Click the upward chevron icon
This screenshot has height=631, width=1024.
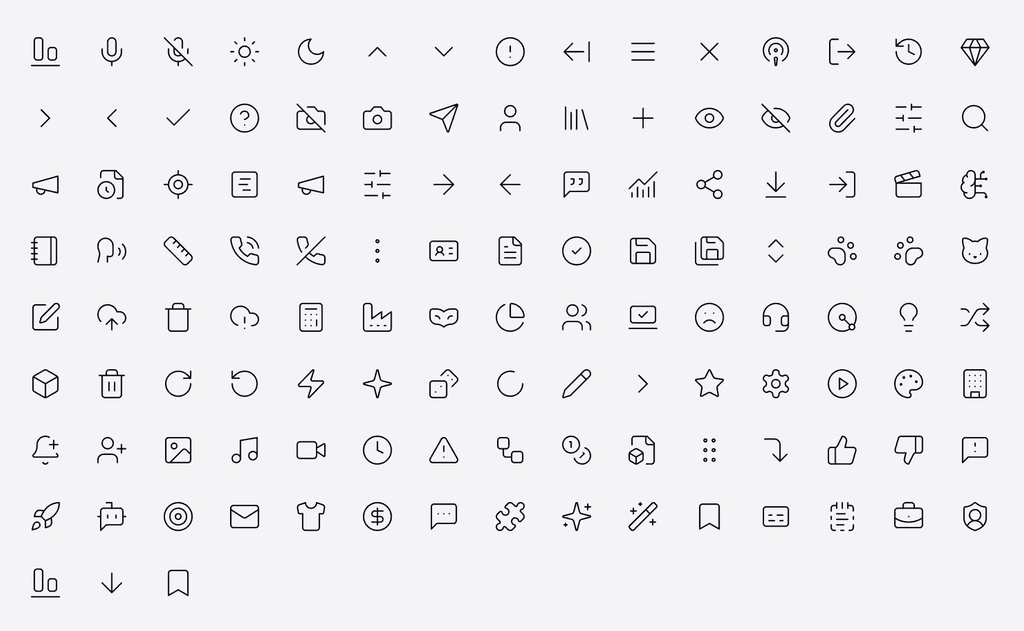377,52
